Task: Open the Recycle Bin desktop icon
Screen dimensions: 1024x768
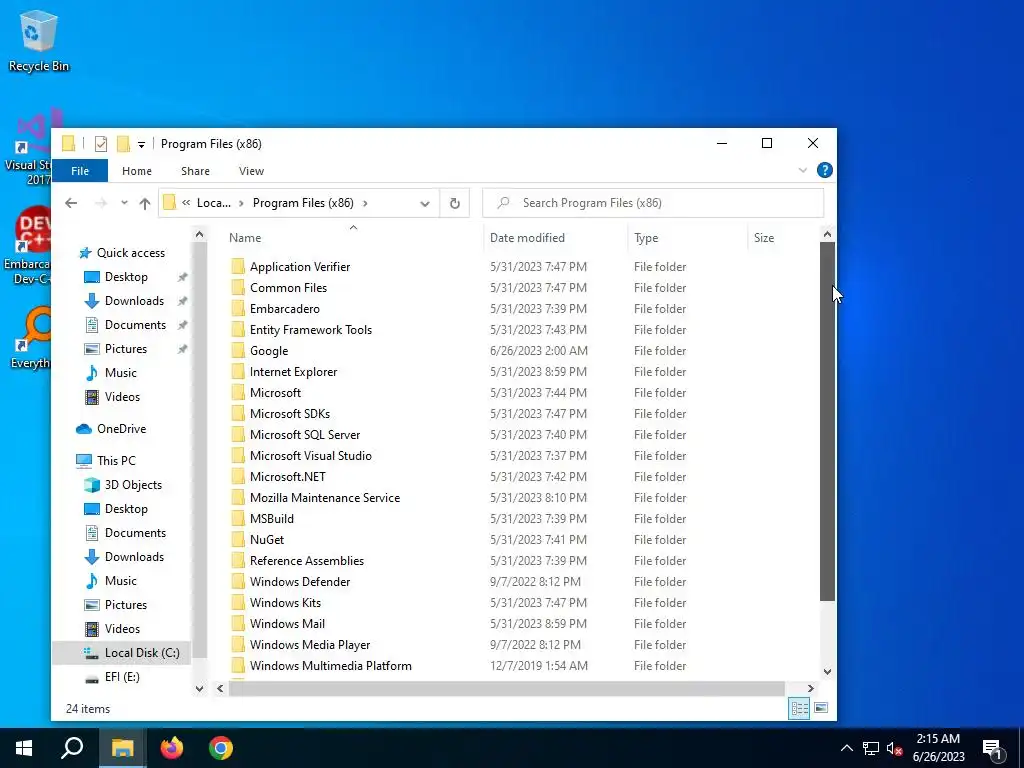Action: (39, 41)
